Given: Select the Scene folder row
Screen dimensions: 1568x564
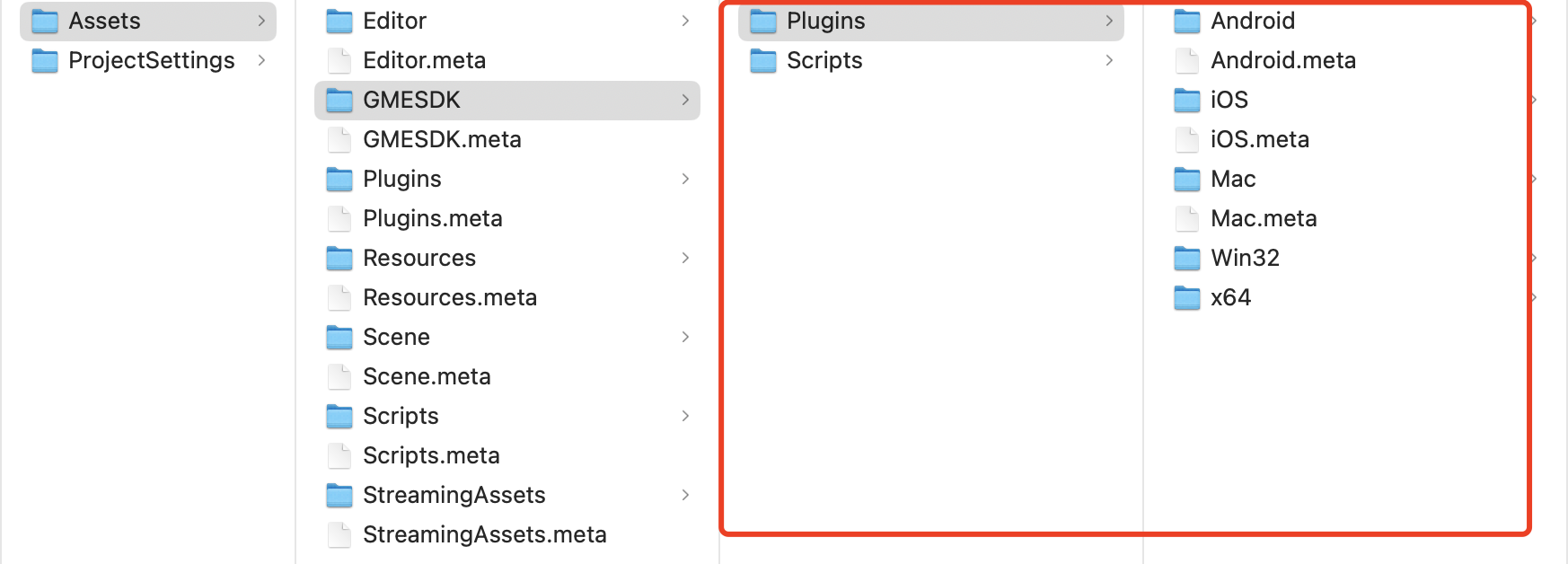Looking at the screenshot, I should [x=396, y=337].
